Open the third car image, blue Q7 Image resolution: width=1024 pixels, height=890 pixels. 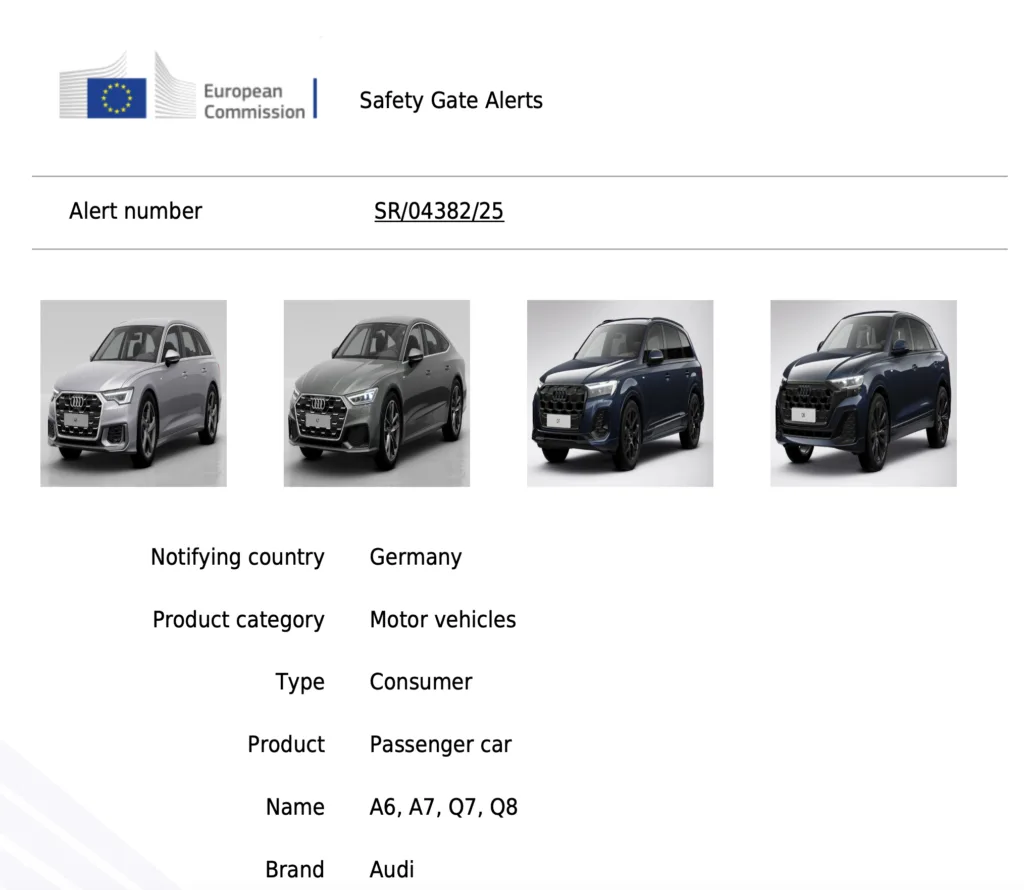click(x=620, y=393)
